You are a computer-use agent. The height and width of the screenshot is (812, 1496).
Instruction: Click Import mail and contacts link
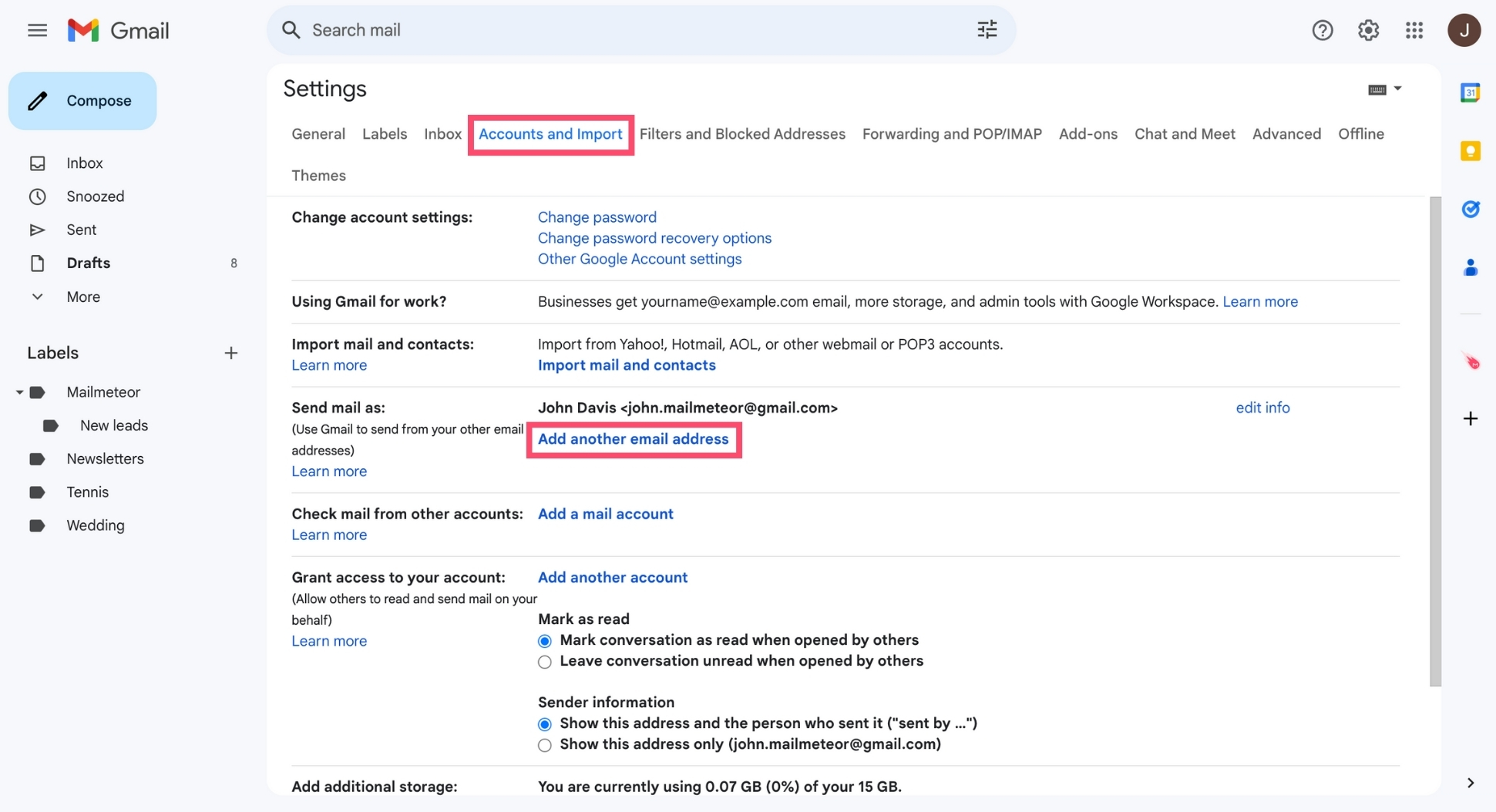pyautogui.click(x=626, y=365)
